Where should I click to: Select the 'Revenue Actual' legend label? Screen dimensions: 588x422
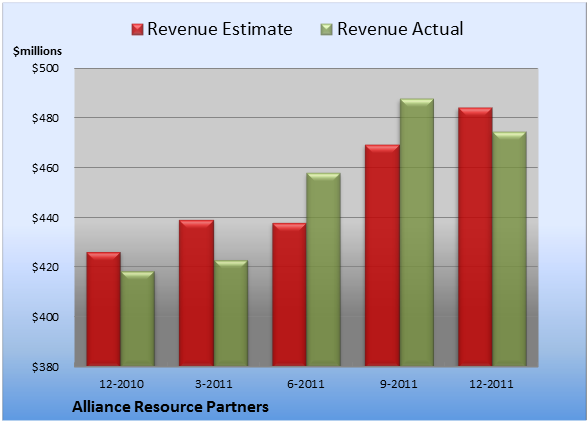400,29
